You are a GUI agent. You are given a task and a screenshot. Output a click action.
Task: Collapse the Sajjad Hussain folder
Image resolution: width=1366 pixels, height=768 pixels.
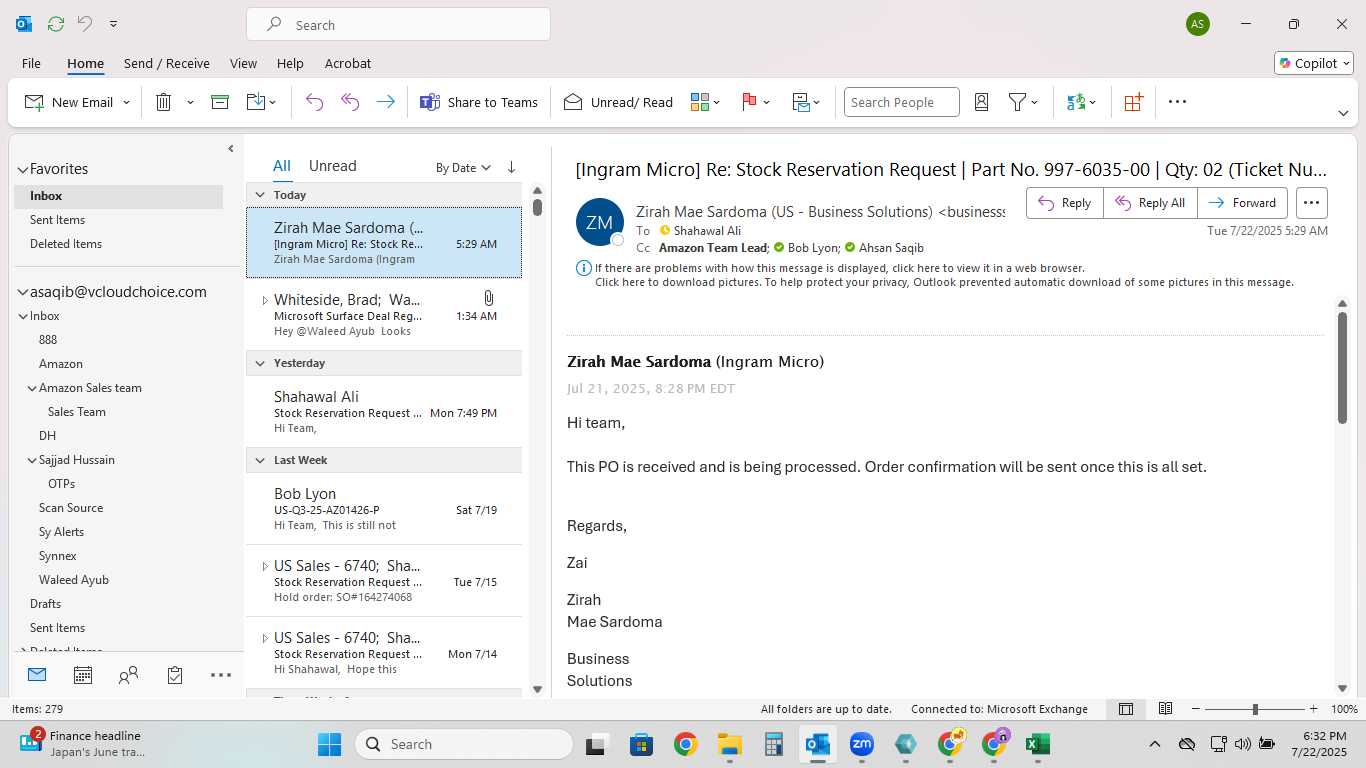pyautogui.click(x=32, y=460)
